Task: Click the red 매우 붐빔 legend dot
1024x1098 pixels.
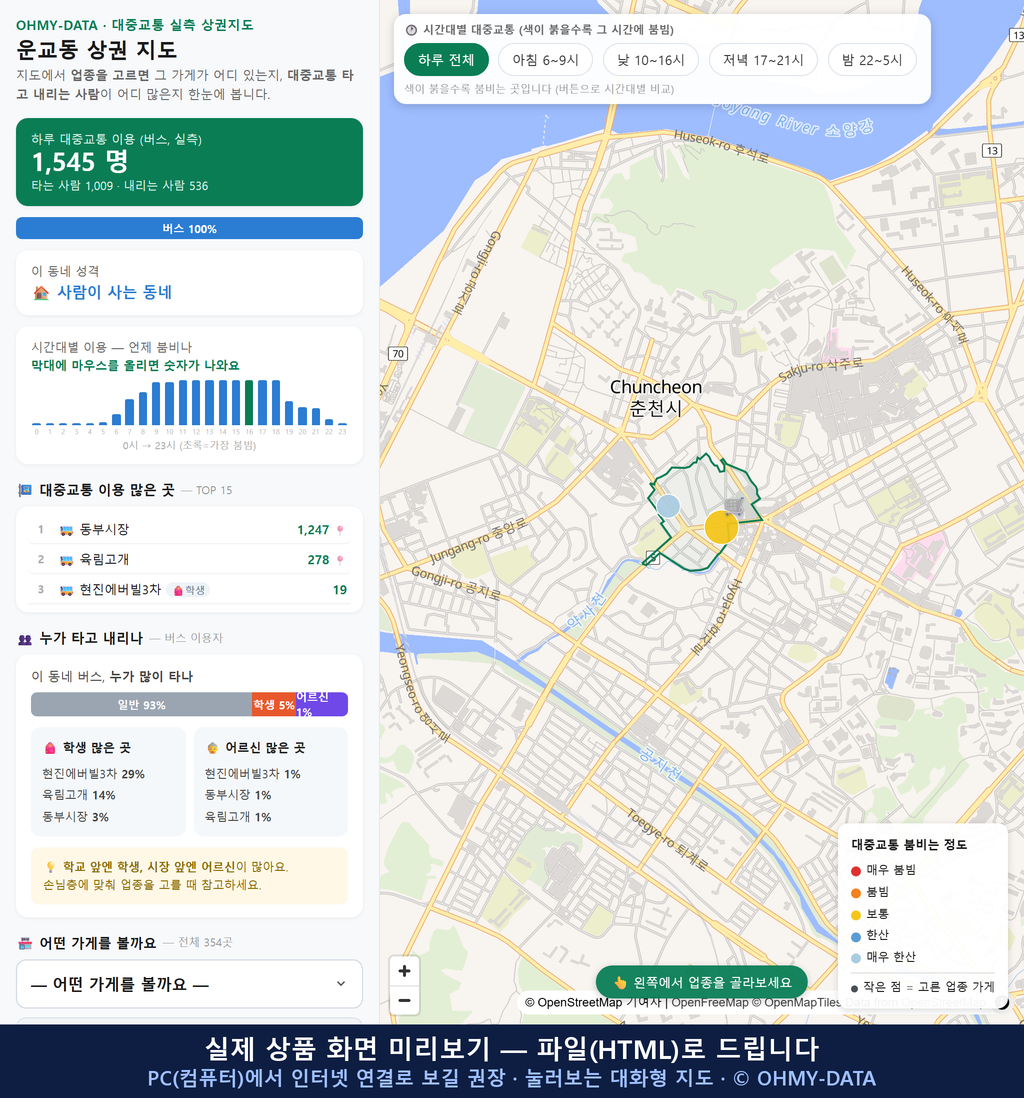Action: pos(856,870)
